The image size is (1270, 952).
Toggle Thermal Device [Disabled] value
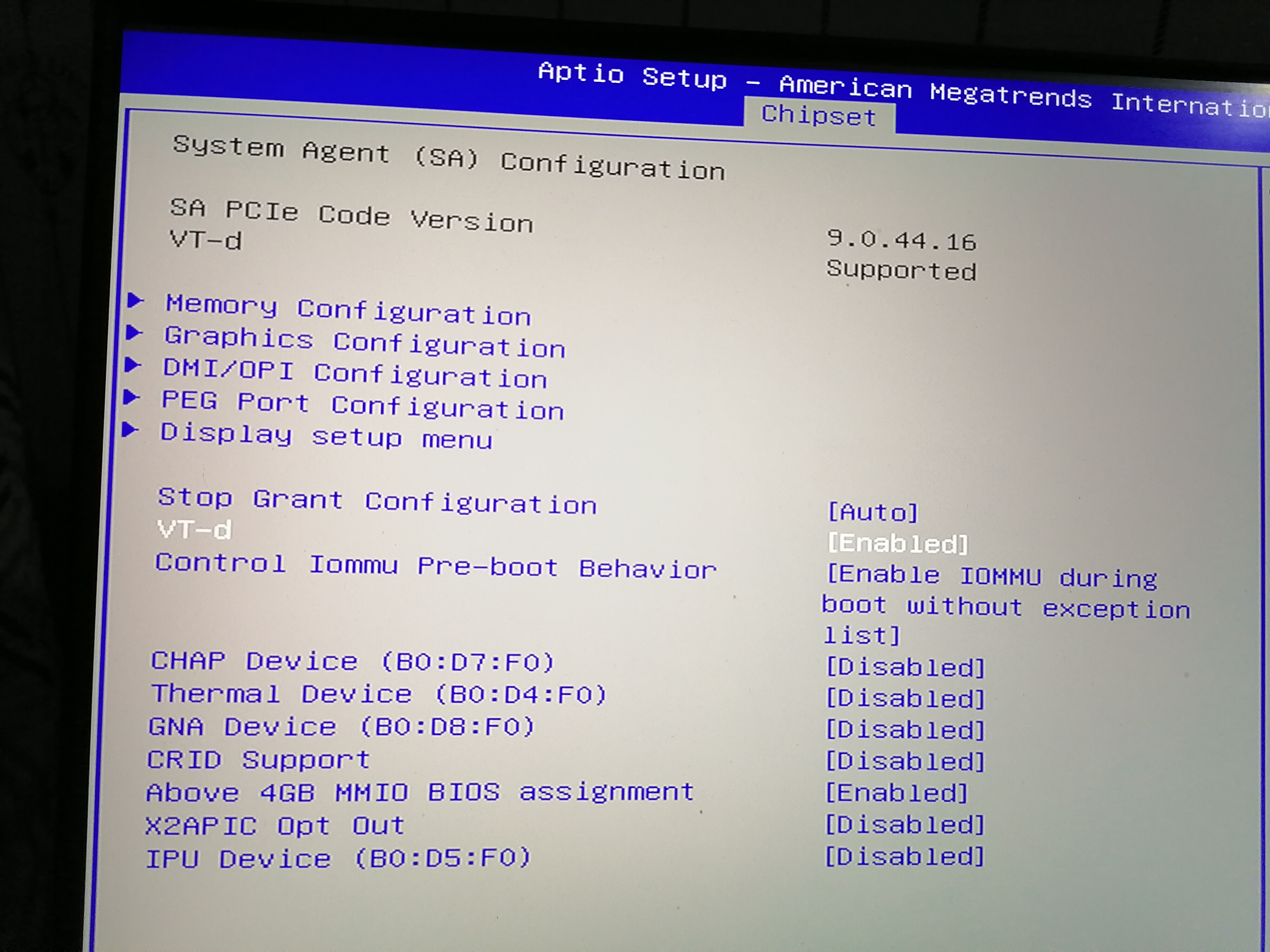905,699
